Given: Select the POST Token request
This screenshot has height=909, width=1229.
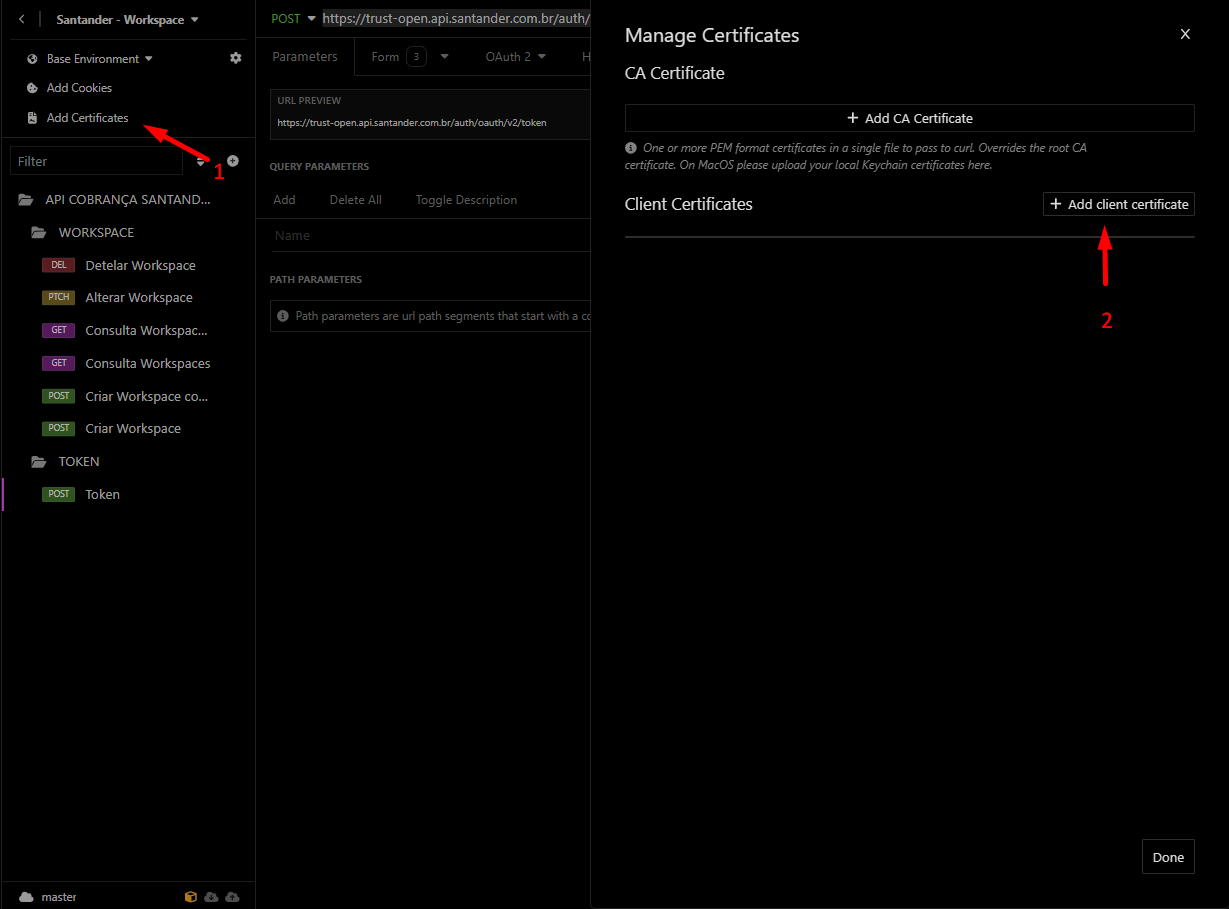Looking at the screenshot, I should tap(127, 495).
